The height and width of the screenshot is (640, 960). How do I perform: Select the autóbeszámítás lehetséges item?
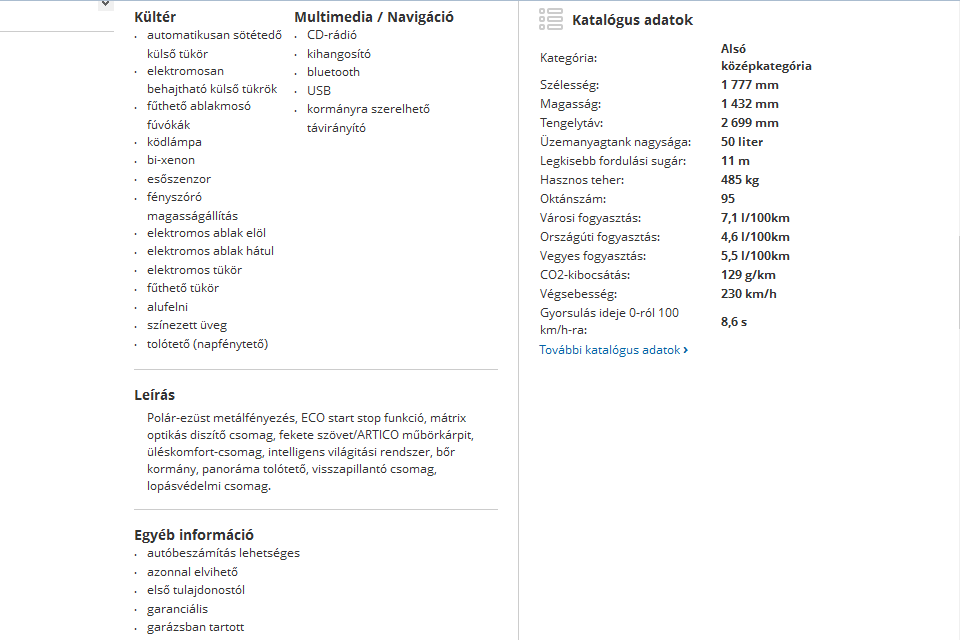(x=223, y=553)
